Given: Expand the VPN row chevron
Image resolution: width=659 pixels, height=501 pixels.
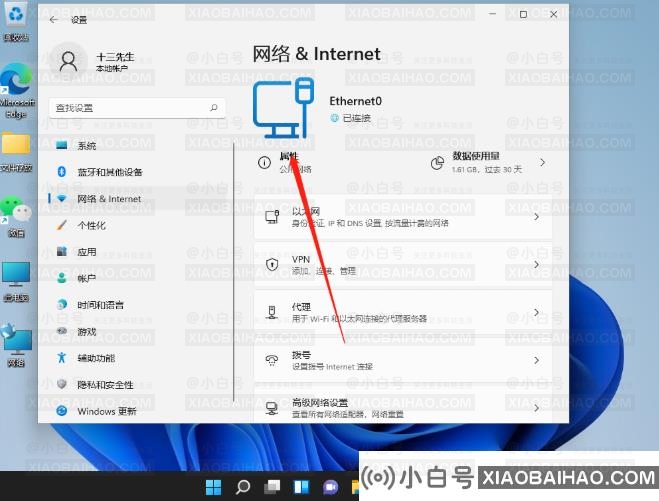Looking at the screenshot, I should coord(537,264).
